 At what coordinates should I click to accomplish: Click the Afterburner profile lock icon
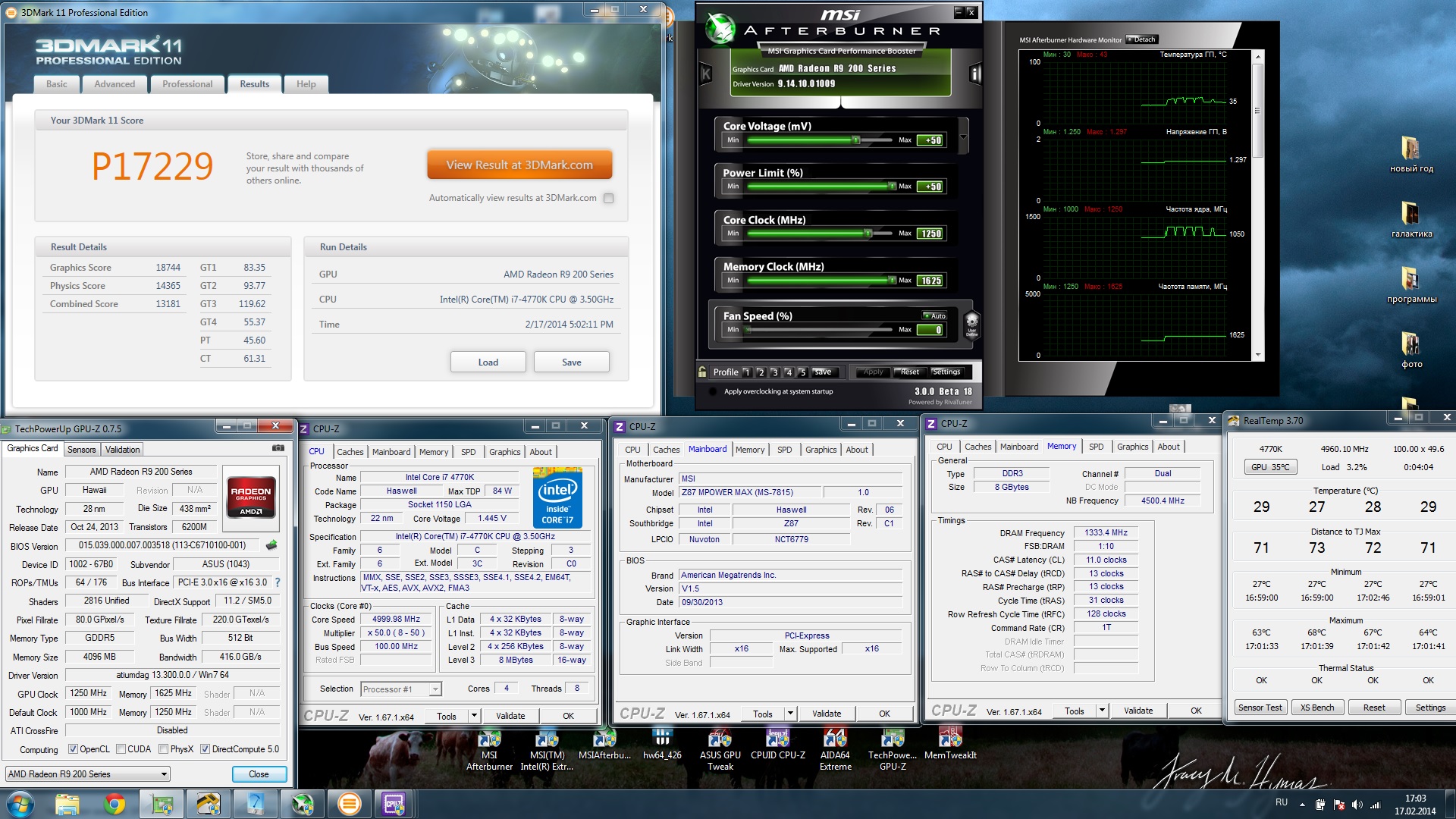click(x=702, y=372)
